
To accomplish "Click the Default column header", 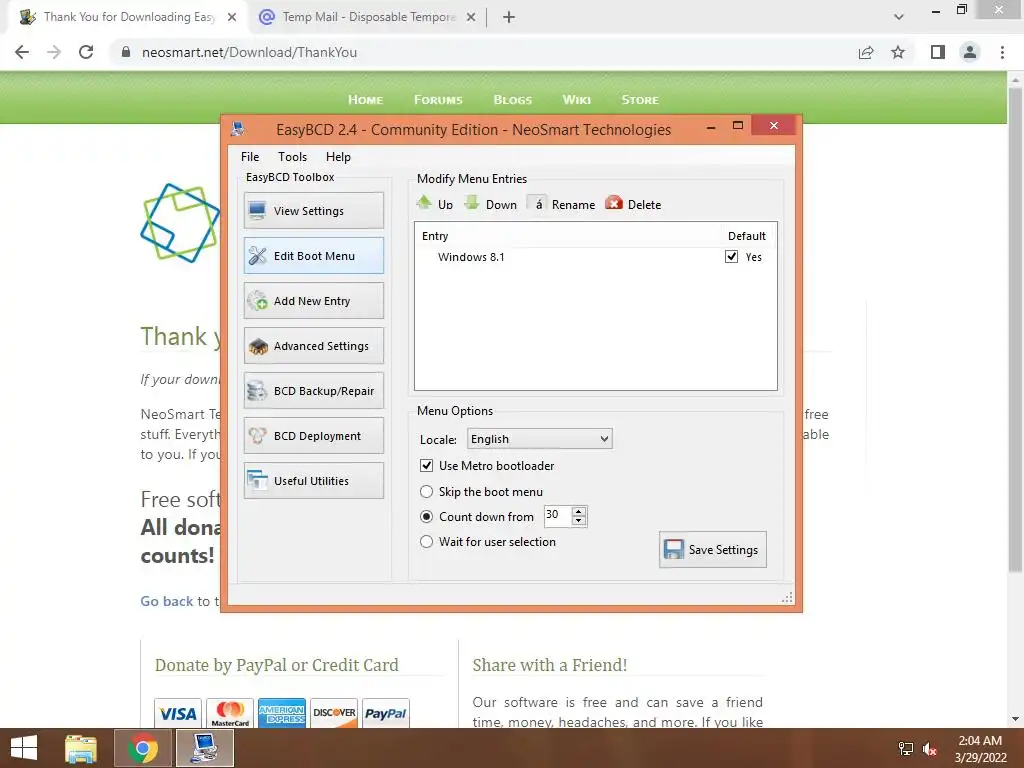I will (x=746, y=236).
